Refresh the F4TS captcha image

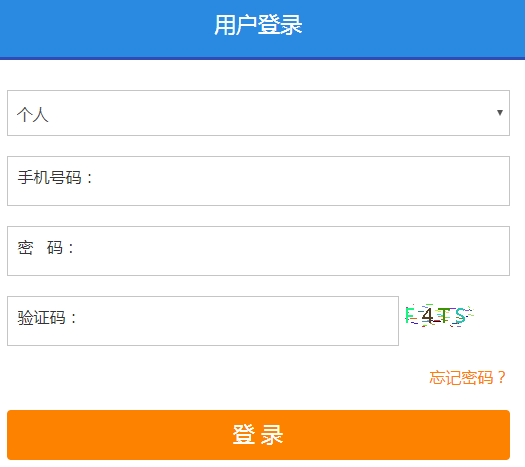click(x=439, y=316)
